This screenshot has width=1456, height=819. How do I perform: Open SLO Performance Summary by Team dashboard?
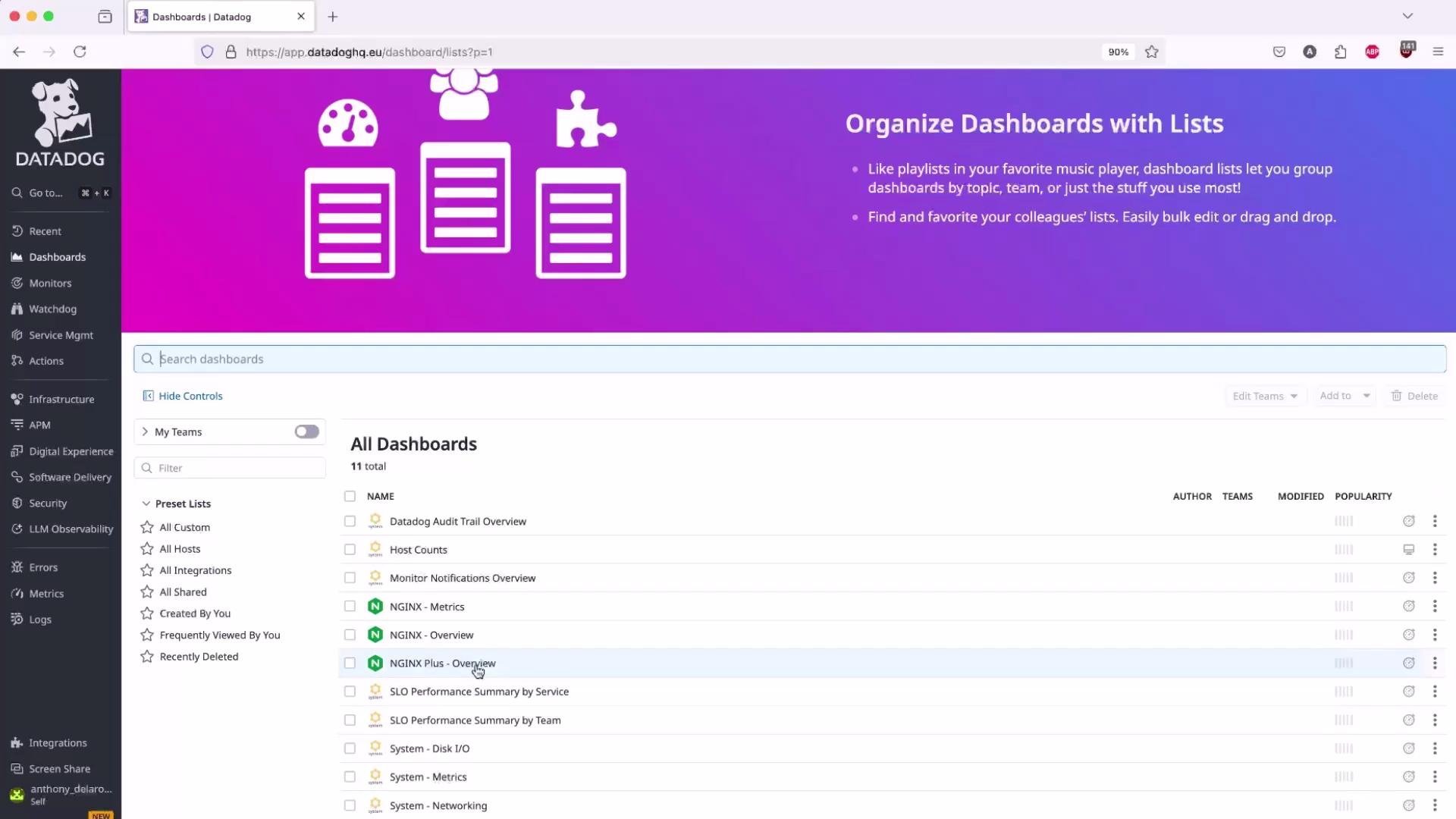coord(475,720)
